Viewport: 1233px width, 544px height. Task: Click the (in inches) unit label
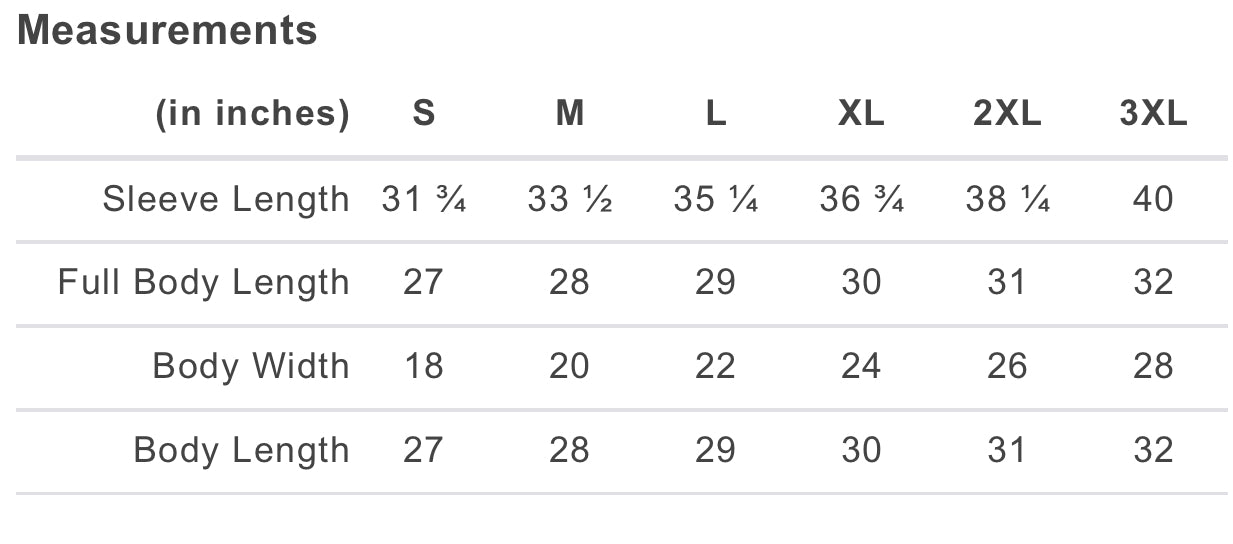tap(253, 114)
